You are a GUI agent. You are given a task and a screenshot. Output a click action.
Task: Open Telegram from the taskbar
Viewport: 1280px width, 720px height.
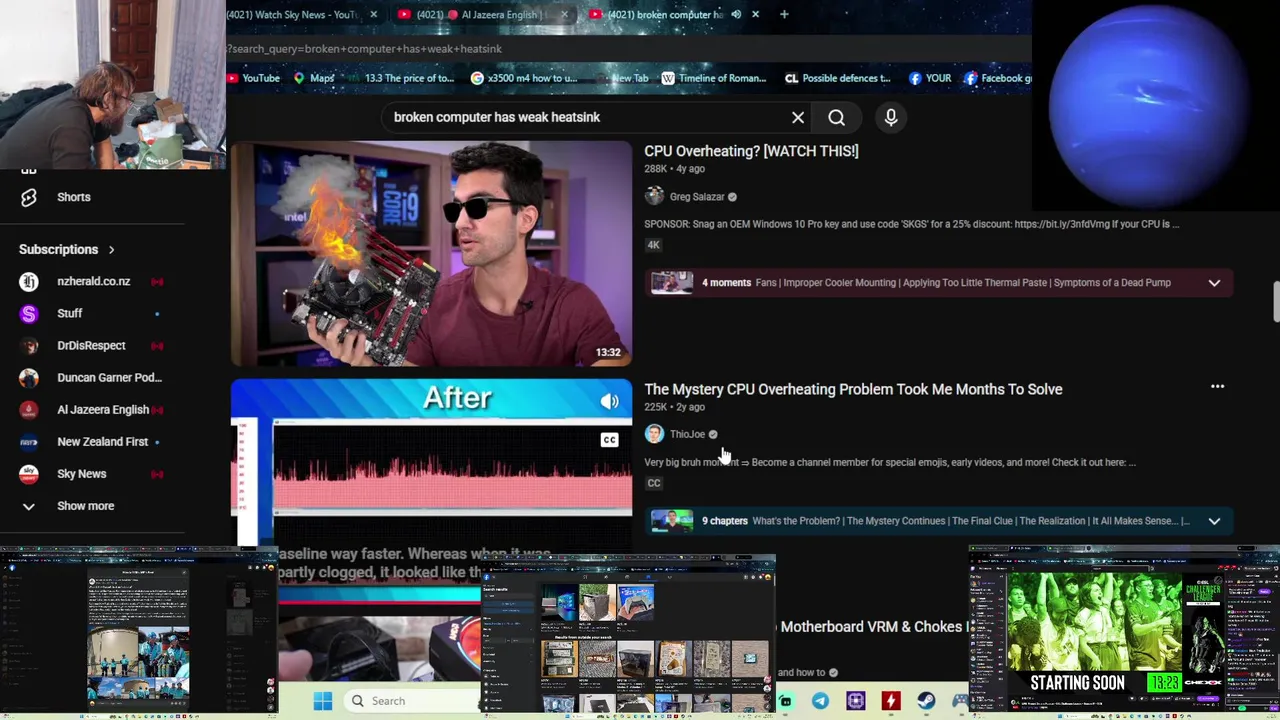coord(820,701)
